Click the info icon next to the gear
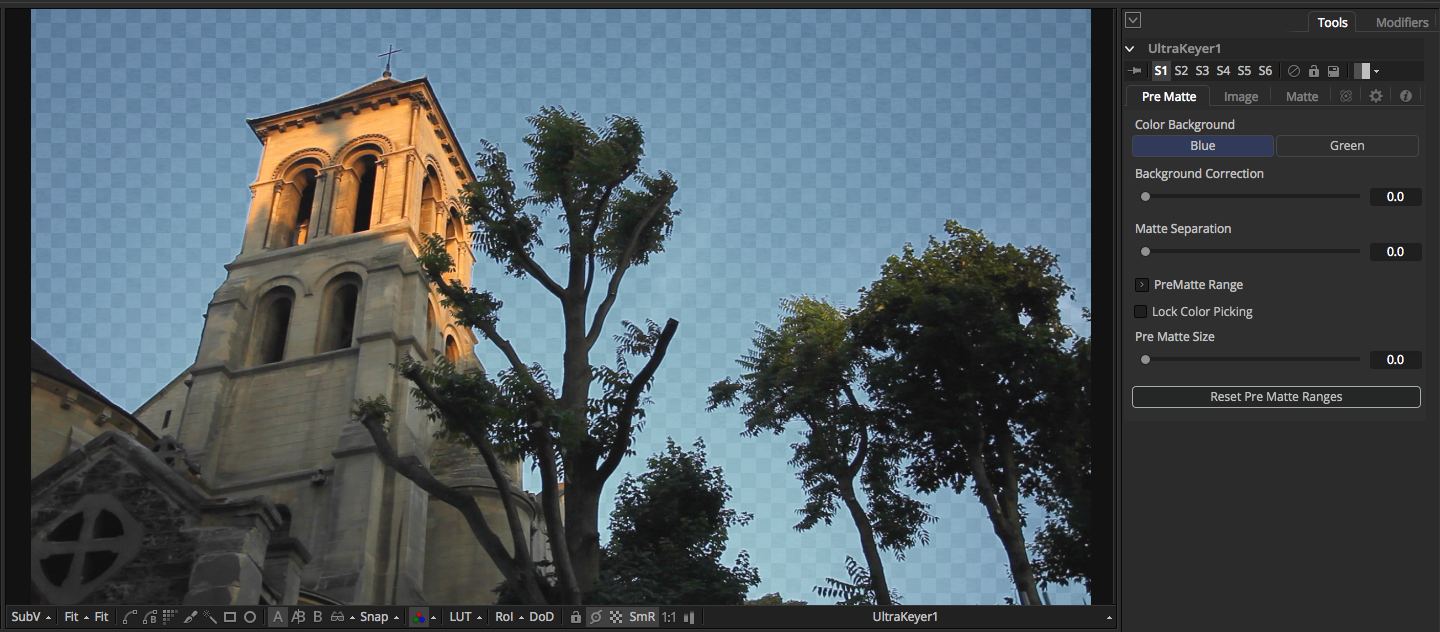Screen dimensions: 1440x632 pyautogui.click(x=1405, y=95)
